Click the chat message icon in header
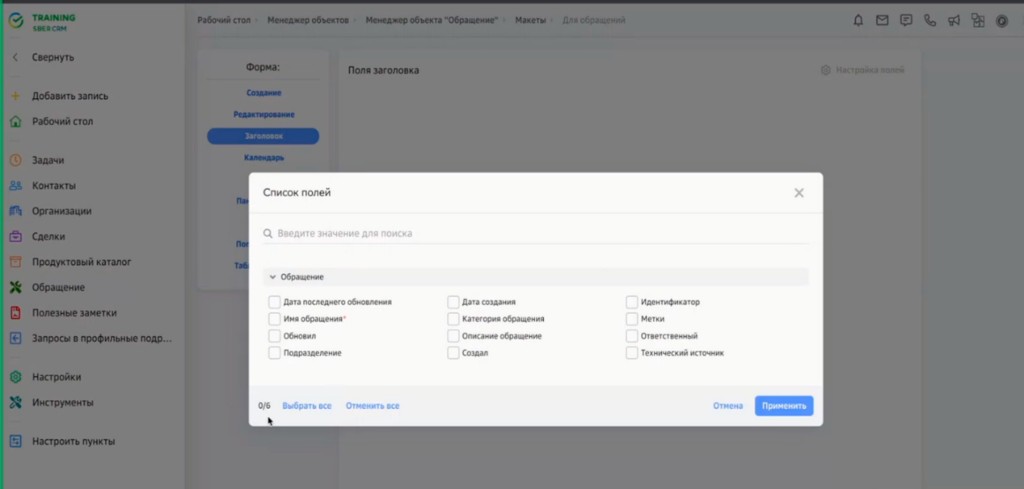This screenshot has height=489, width=1024. (906, 20)
